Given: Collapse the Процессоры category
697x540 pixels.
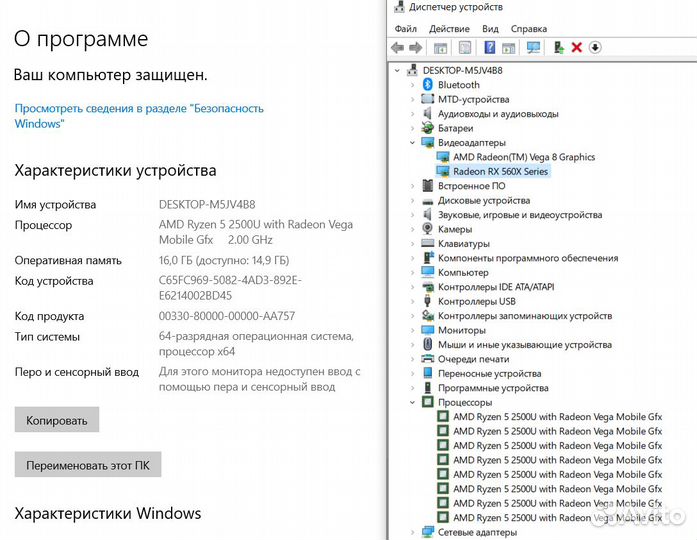Looking at the screenshot, I should click(412, 402).
